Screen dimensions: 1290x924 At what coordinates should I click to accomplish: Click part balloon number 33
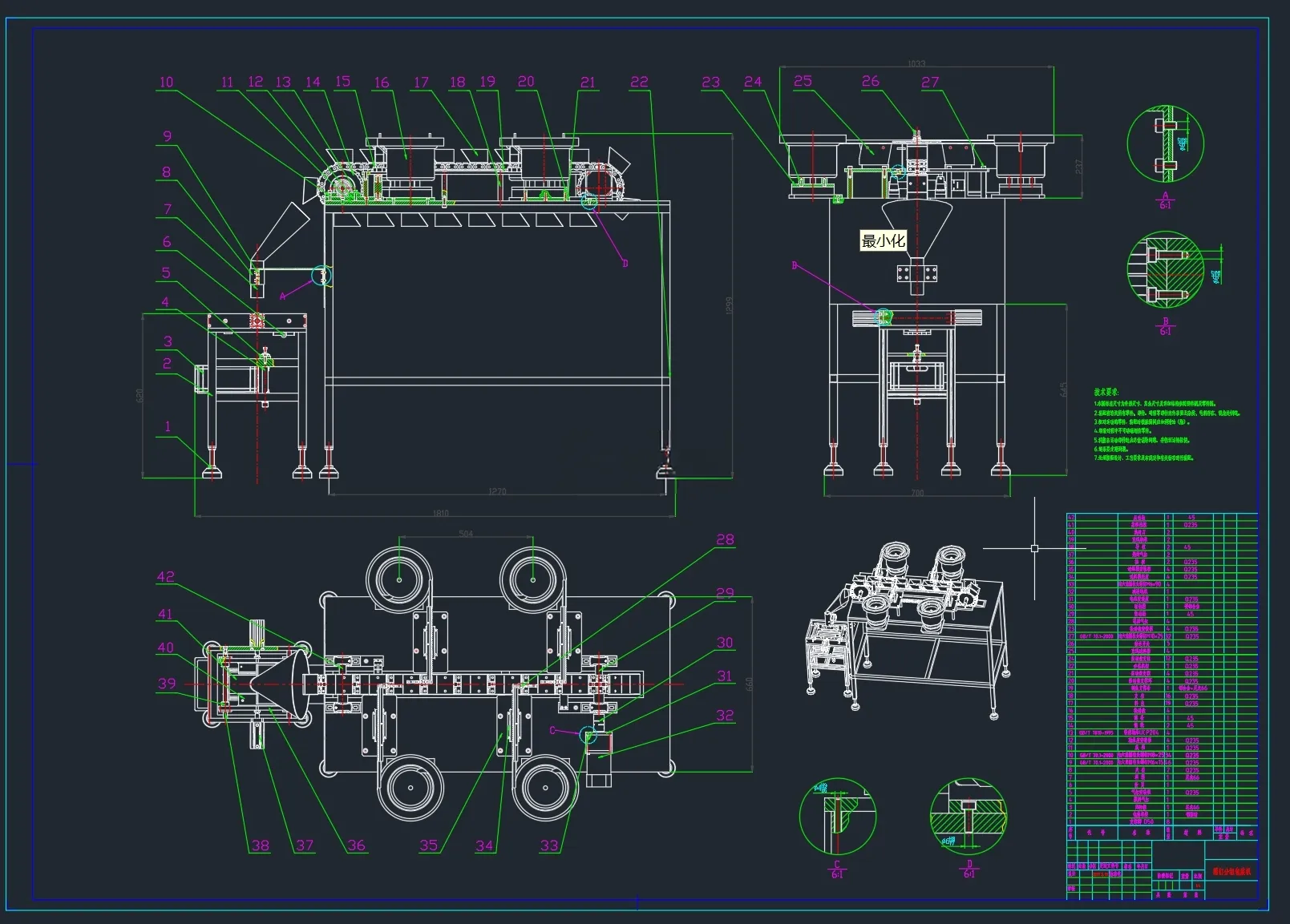pyautogui.click(x=549, y=845)
